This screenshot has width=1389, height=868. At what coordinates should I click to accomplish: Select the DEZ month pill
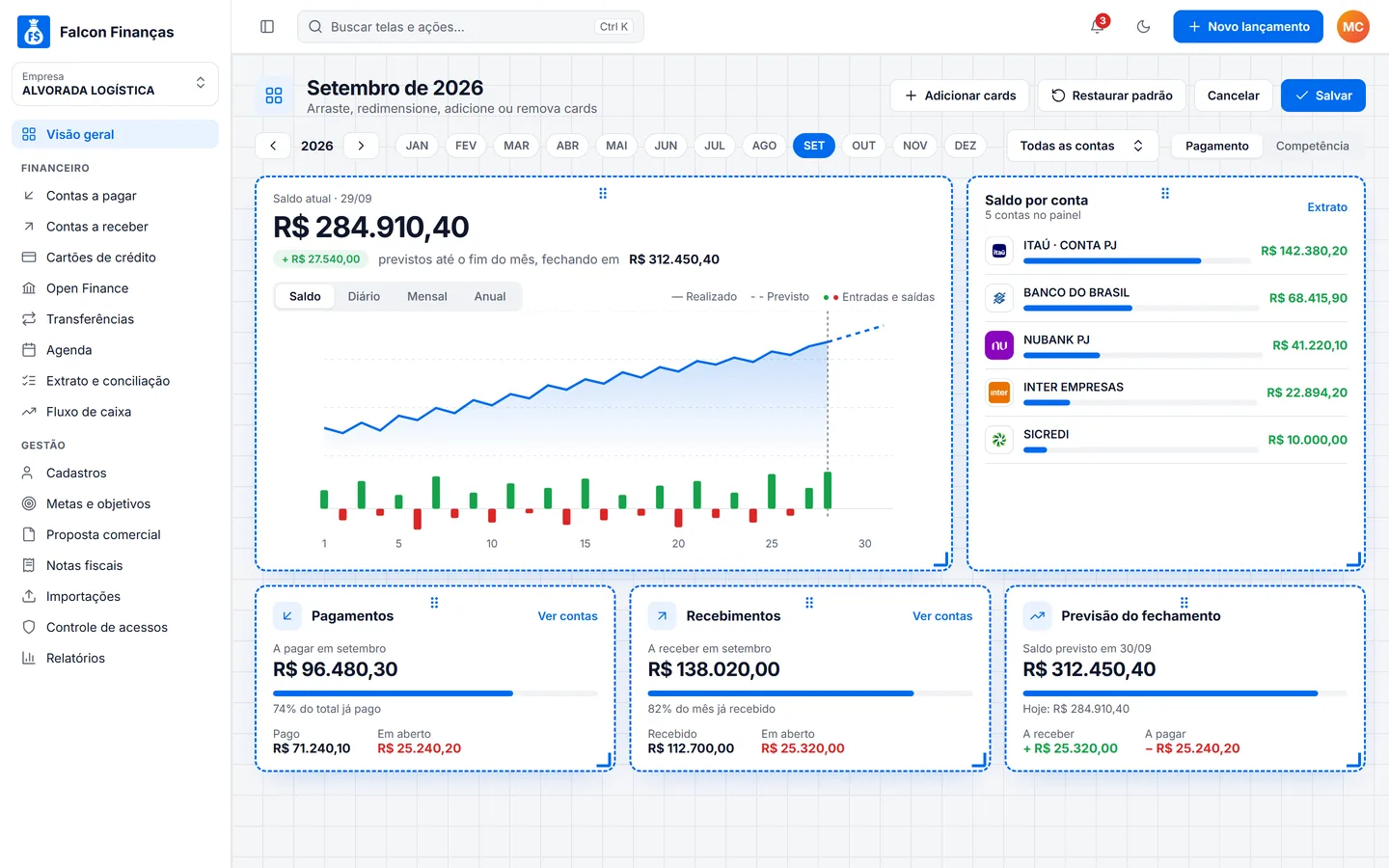pos(966,146)
